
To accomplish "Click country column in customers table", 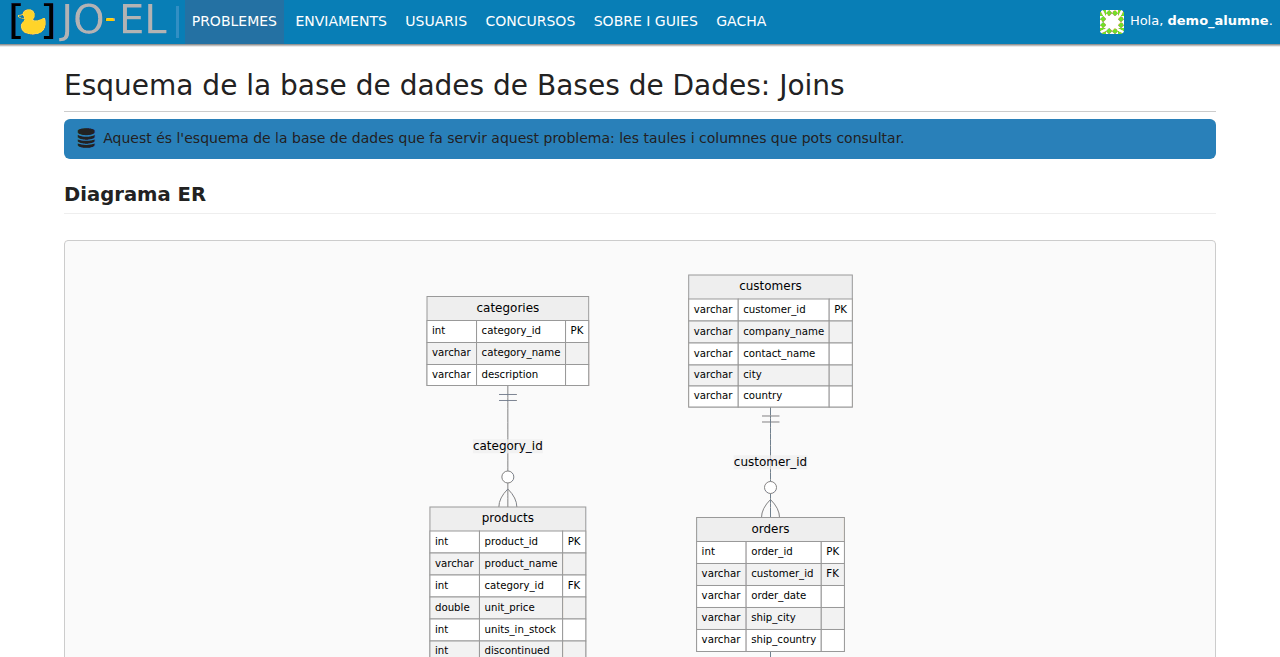I will pyautogui.click(x=784, y=396).
